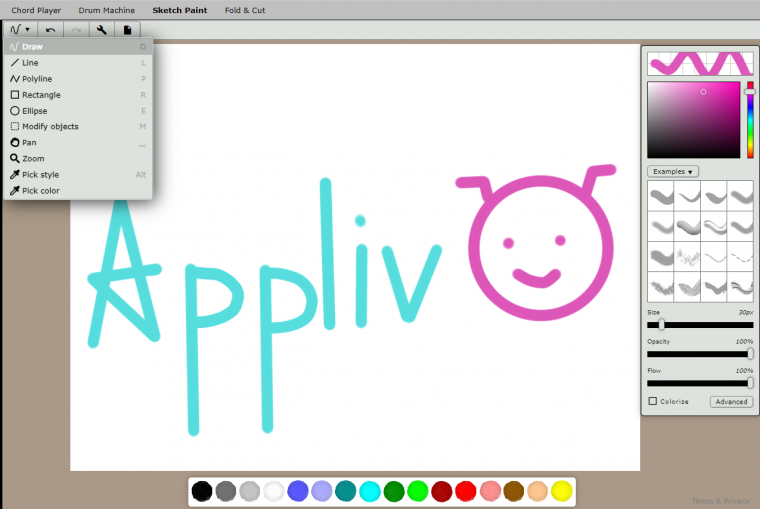This screenshot has height=509, width=760.
Task: Select dotted line brush in third row
Action: (x=714, y=257)
